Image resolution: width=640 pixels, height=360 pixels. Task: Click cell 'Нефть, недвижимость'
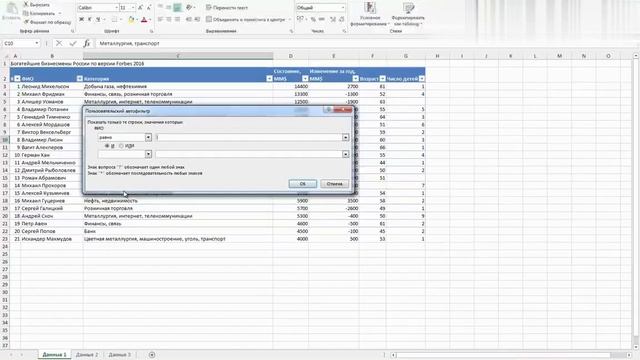tap(178, 201)
